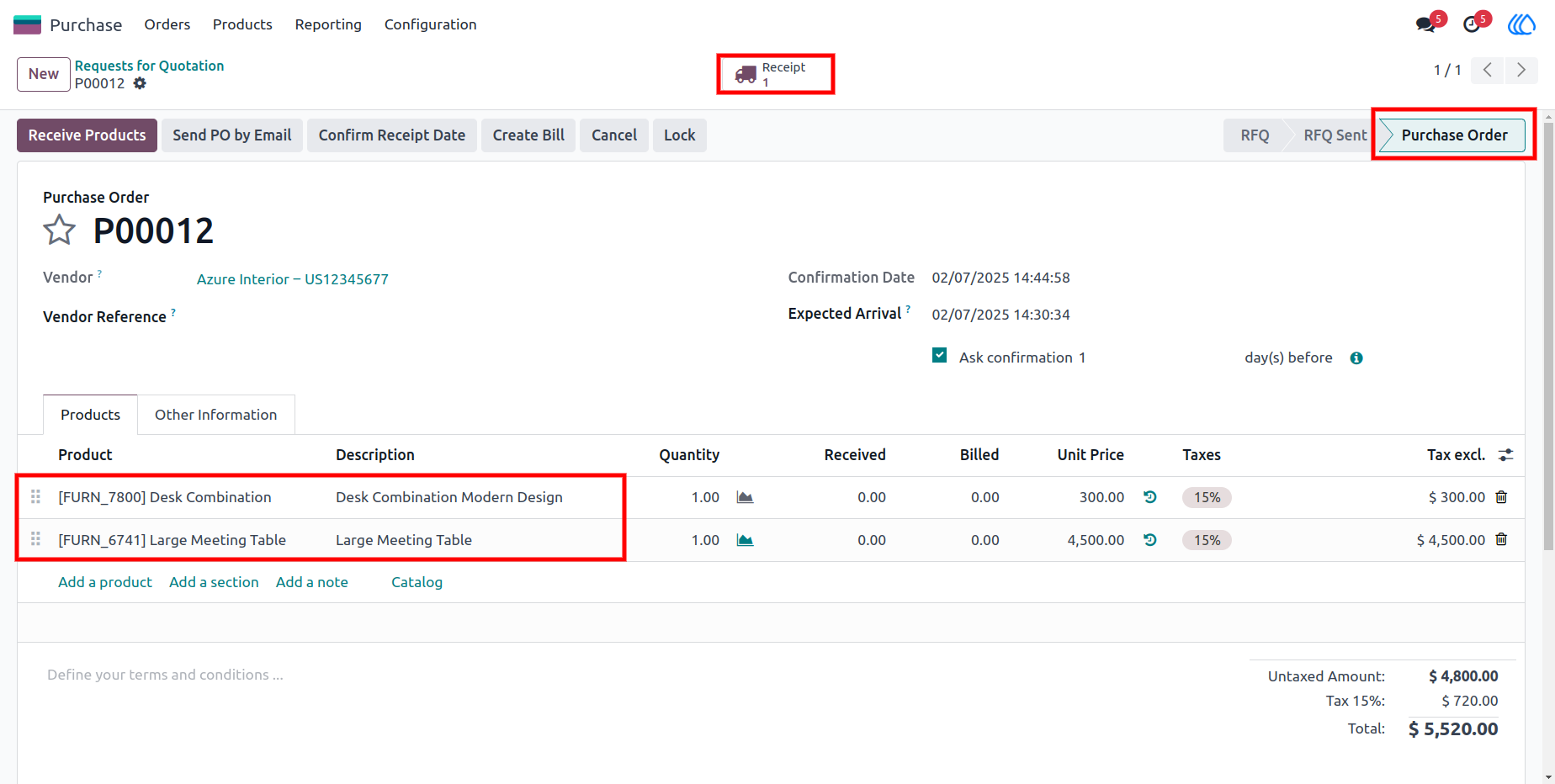Open vendor Azure Interior link
Viewport: 1555px width, 784px height.
point(293,279)
